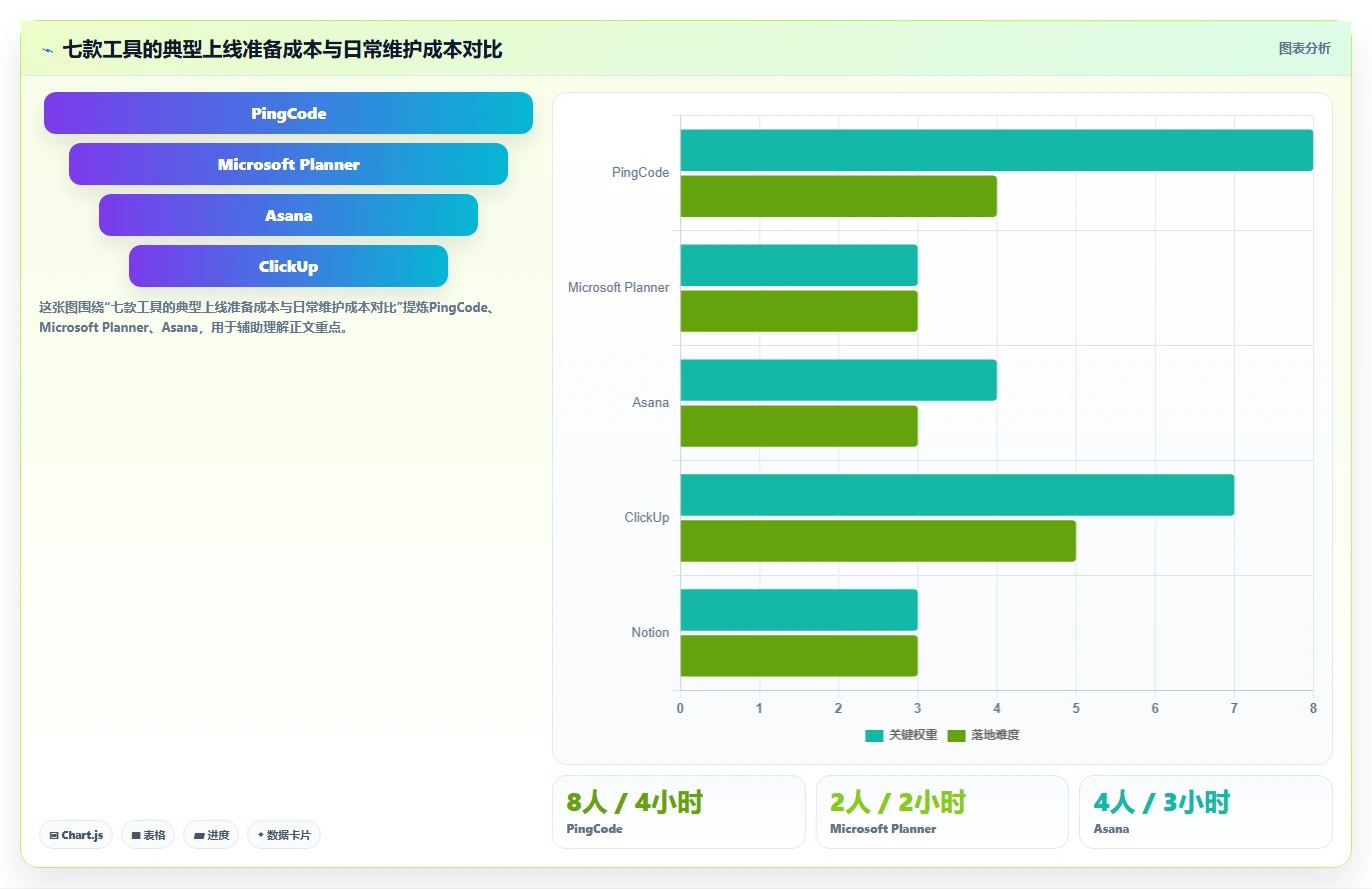Viewport: 1372px width, 889px height.
Task: Click Notion's green 落地难度 bar
Action: coord(799,656)
